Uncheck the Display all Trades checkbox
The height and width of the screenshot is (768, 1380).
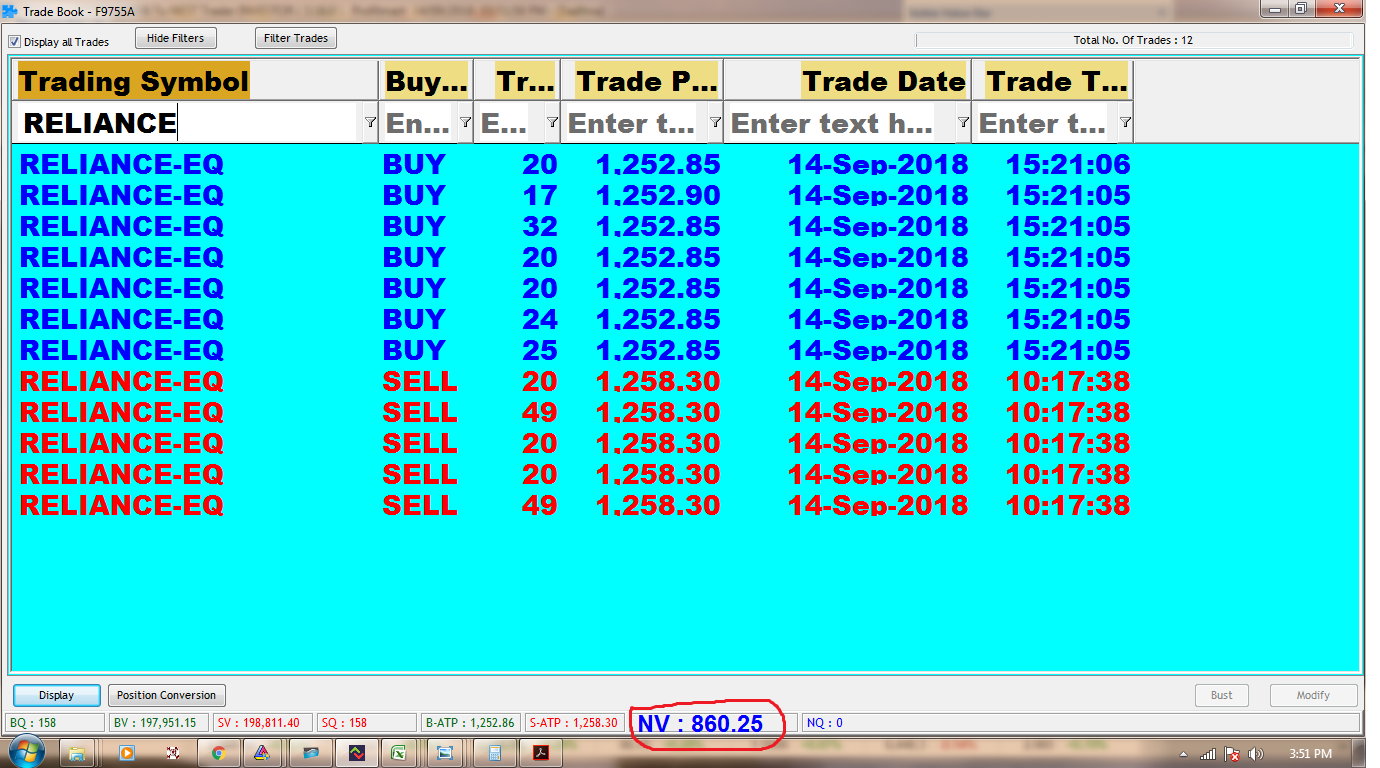tap(15, 42)
